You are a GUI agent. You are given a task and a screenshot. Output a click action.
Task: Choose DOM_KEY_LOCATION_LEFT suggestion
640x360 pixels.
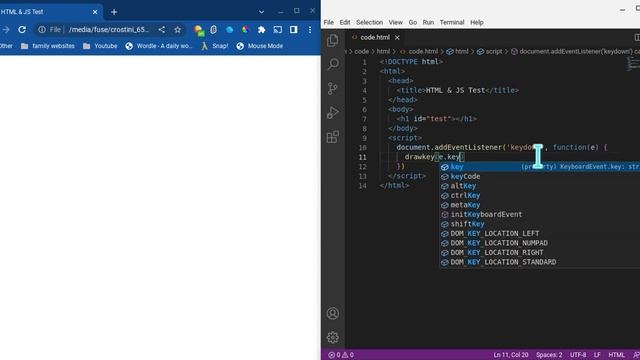coord(540,233)
